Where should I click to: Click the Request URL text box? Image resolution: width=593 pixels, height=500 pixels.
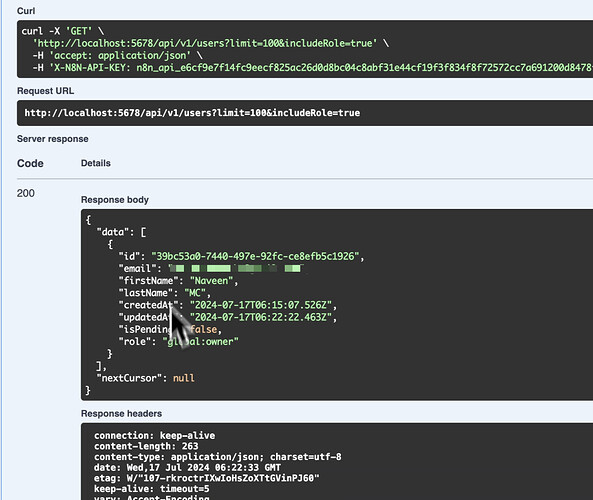point(305,113)
